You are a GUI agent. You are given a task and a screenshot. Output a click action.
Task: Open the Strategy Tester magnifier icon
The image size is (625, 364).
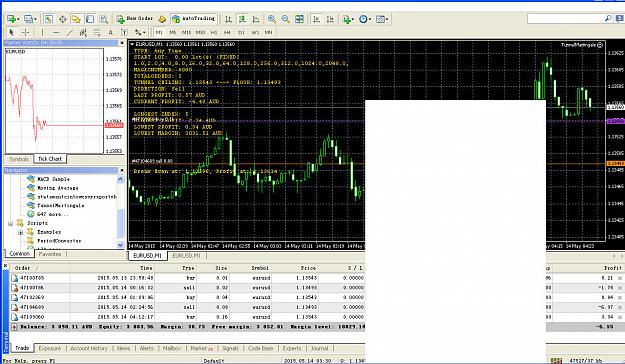(104, 19)
